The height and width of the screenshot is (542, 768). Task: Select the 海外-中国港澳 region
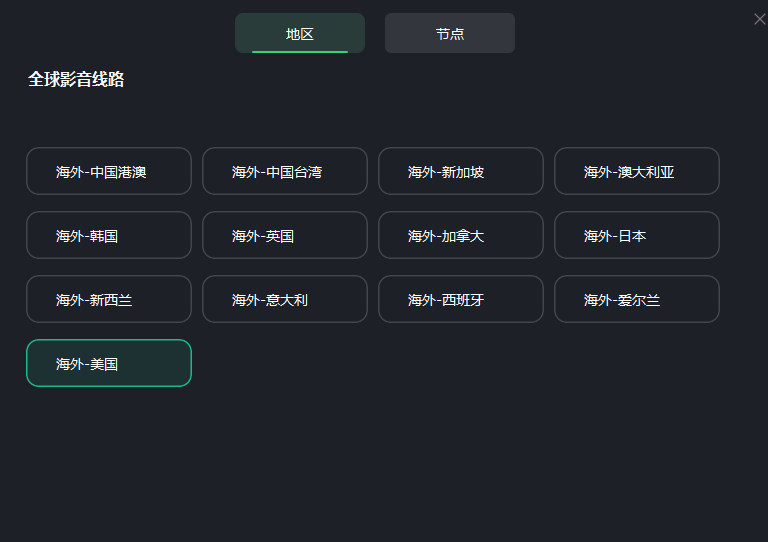click(109, 171)
